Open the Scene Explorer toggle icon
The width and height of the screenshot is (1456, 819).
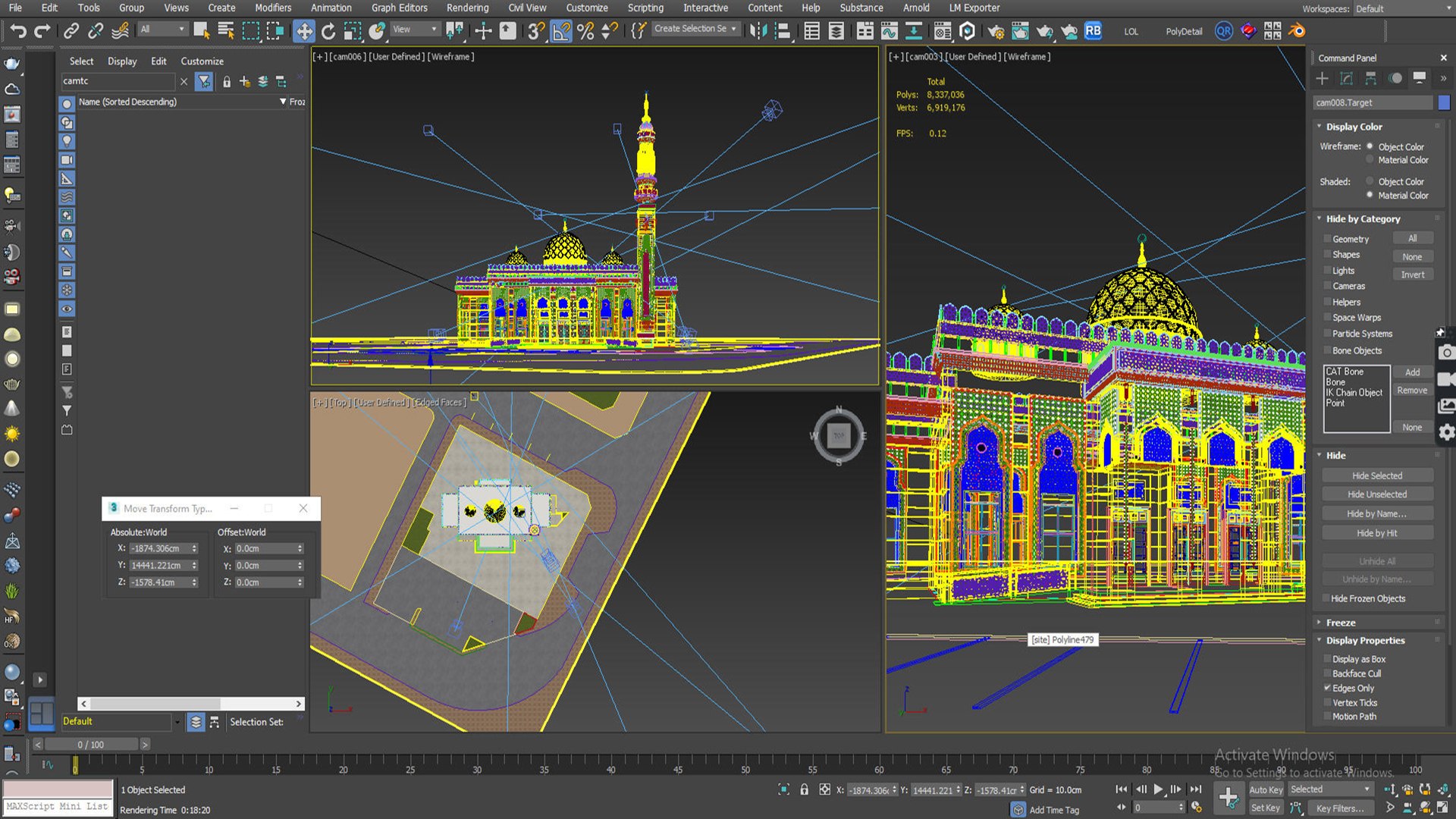811,31
